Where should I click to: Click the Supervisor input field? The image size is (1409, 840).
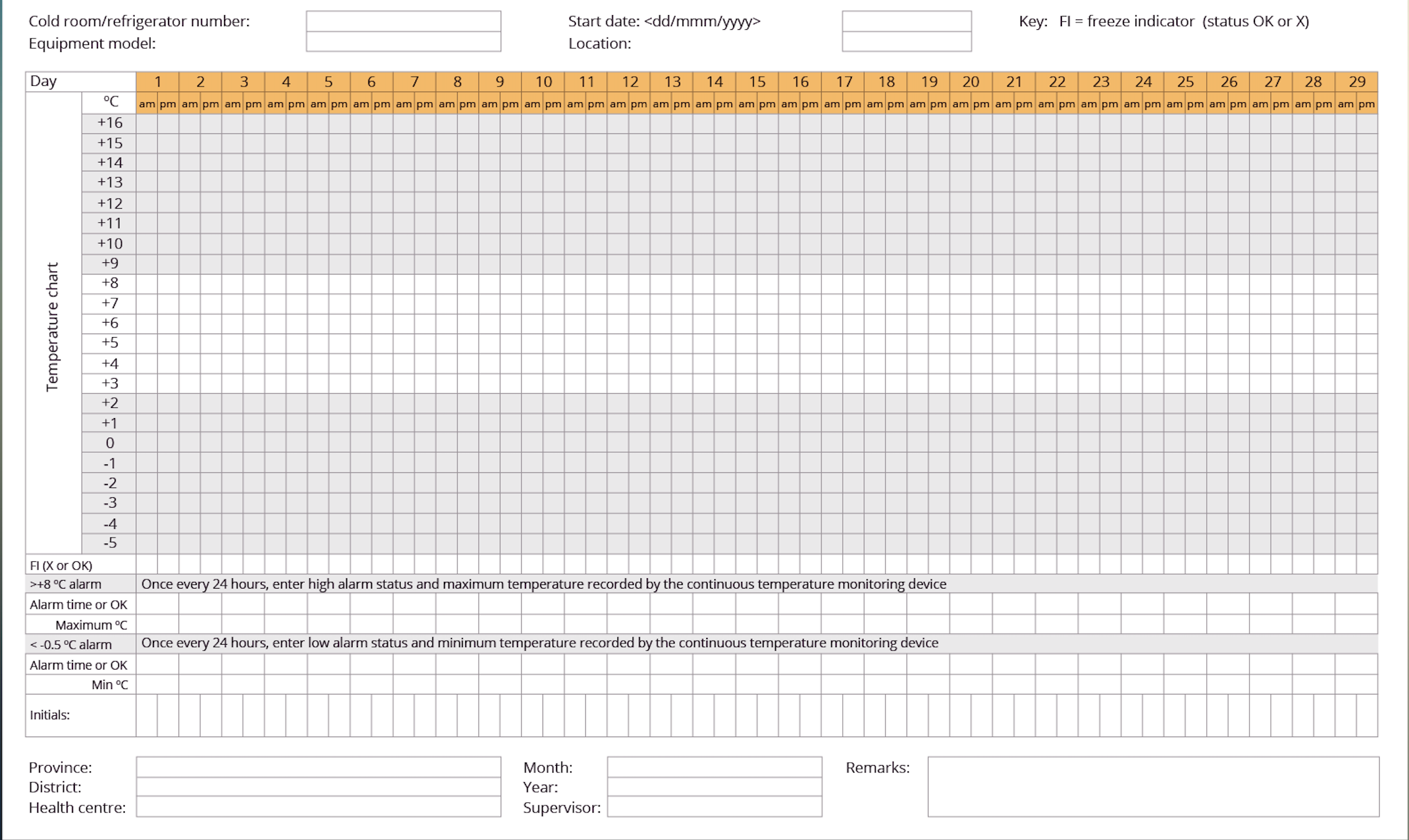(x=714, y=807)
